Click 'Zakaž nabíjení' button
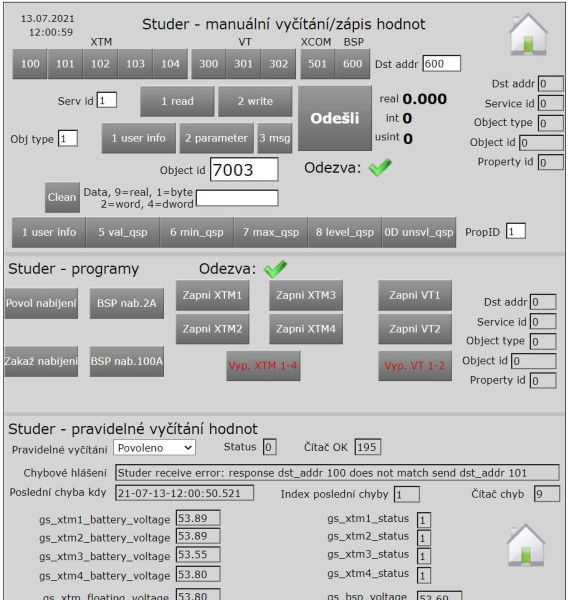 point(41,362)
